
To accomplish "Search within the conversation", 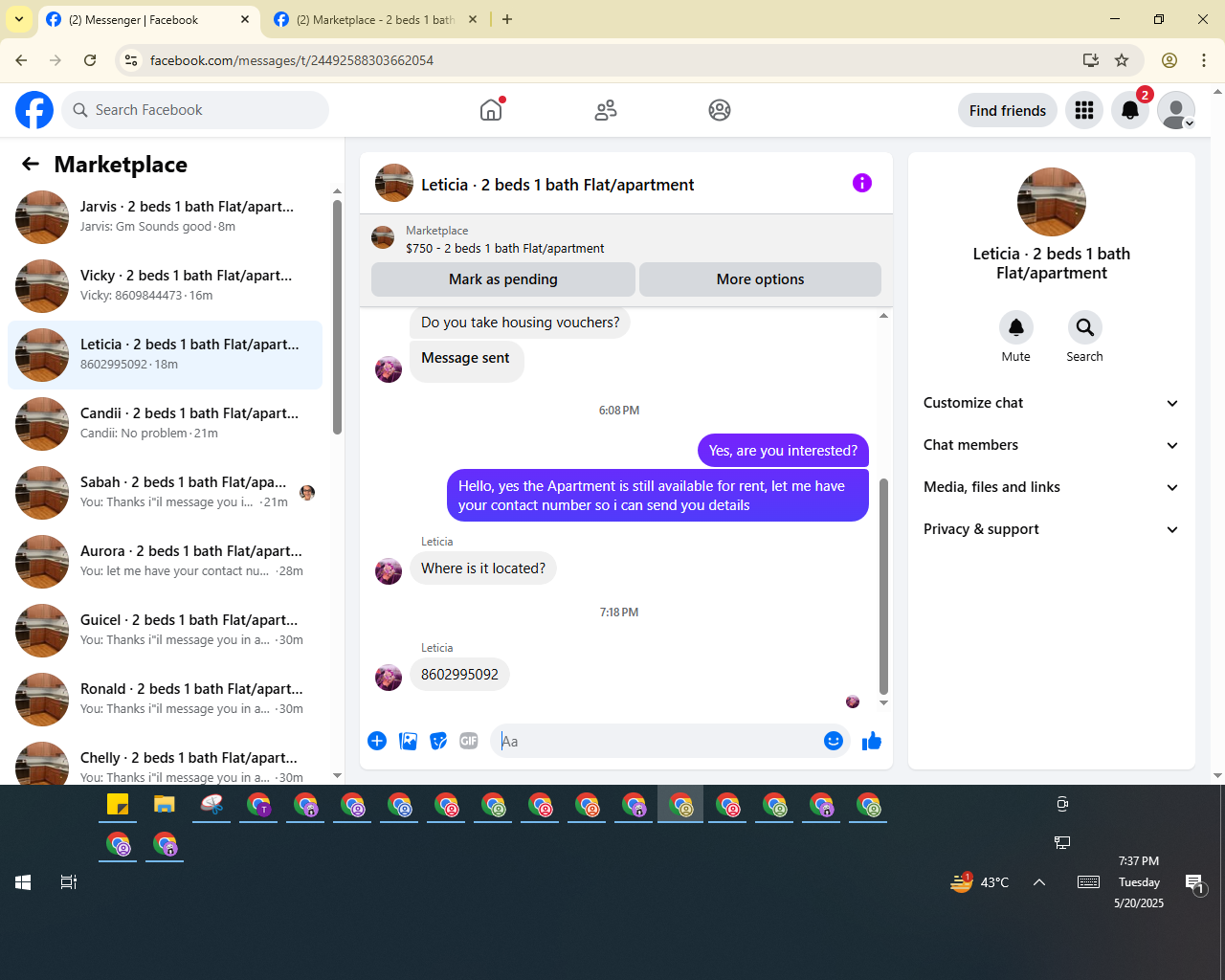I will coord(1085,328).
